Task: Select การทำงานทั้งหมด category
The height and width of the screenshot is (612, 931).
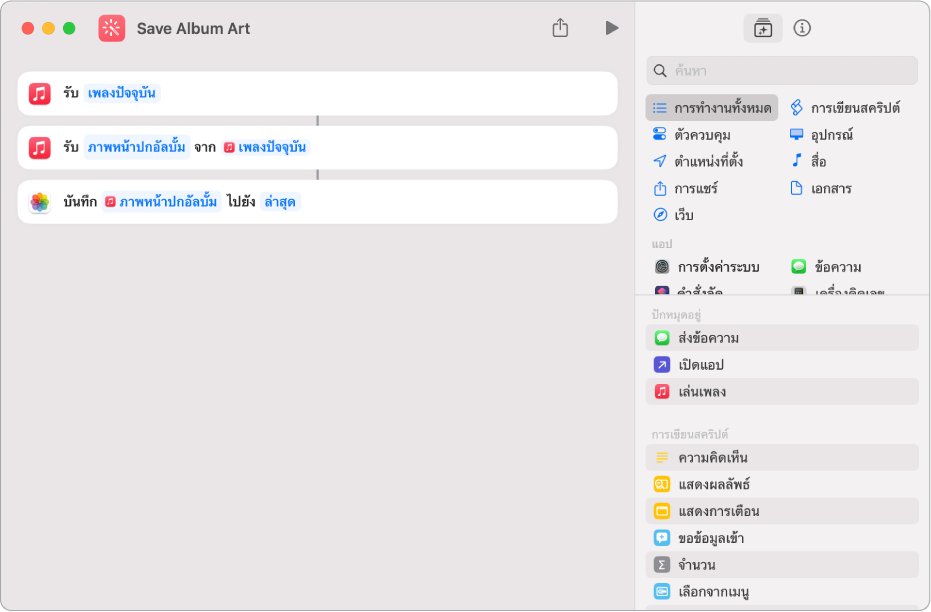Action: tap(712, 107)
